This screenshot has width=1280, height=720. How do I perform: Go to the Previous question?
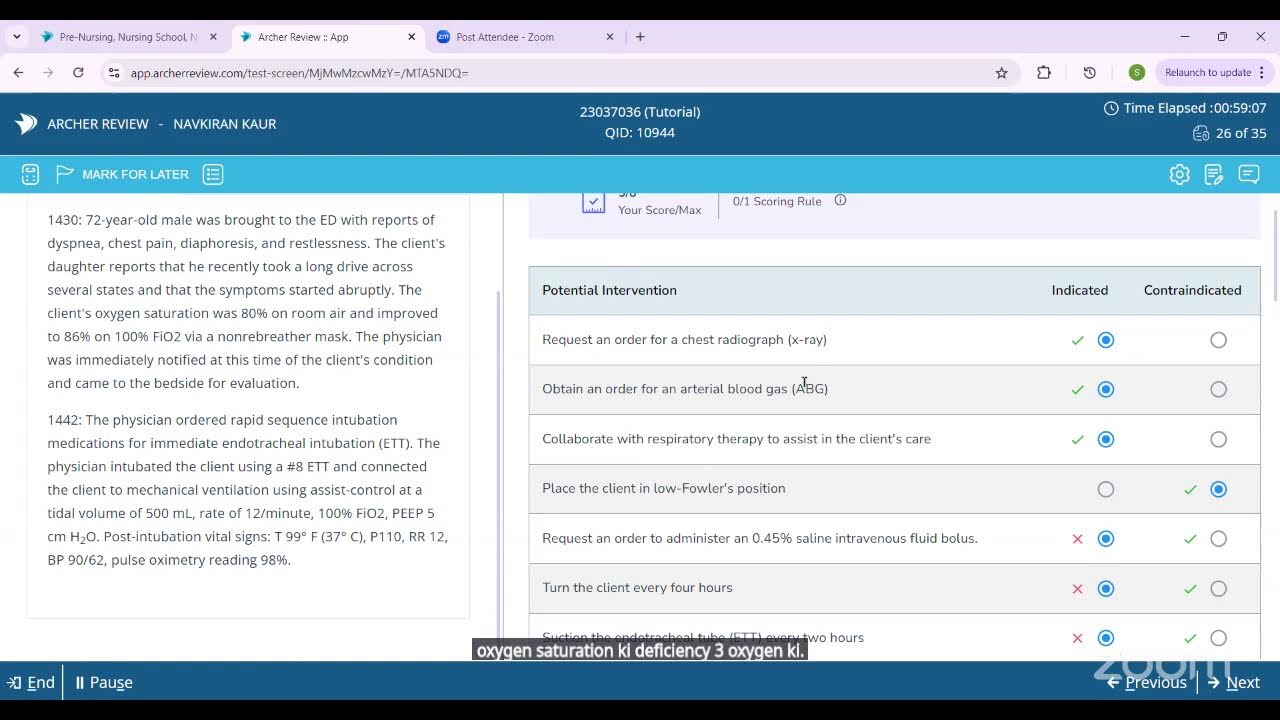point(1147,682)
